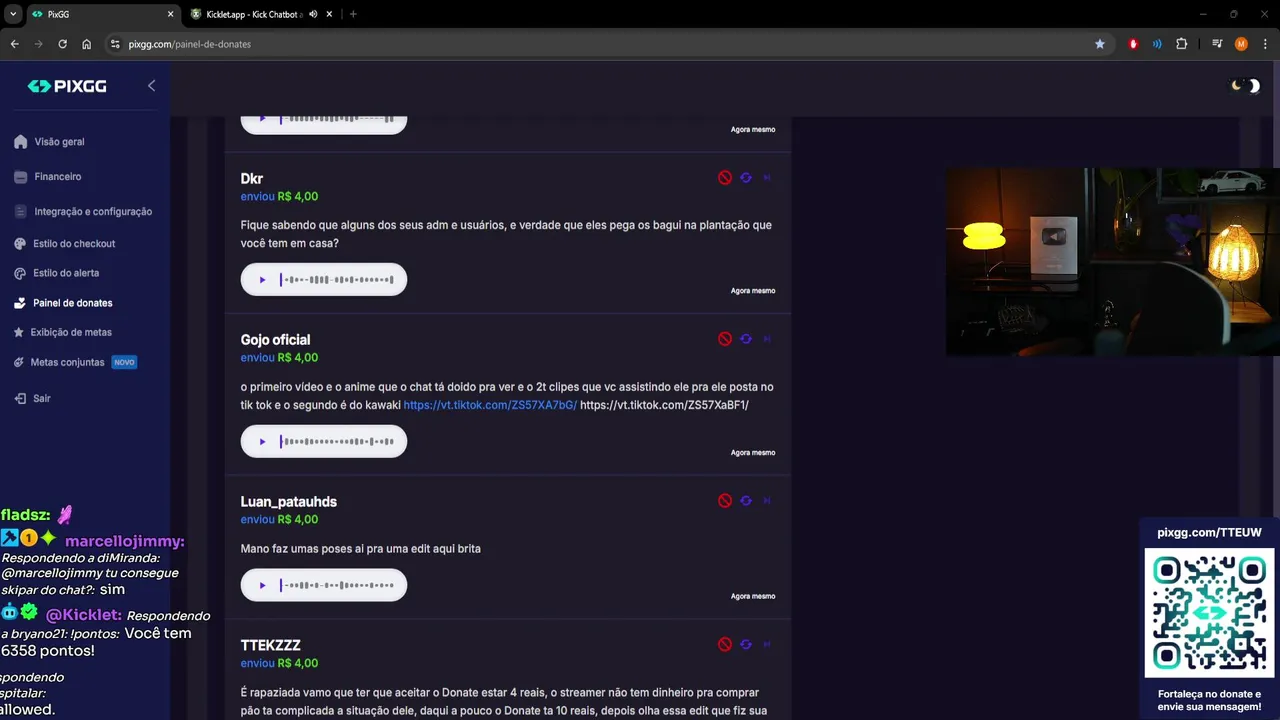Close the Kicklet.app tab
This screenshot has height=720, width=1280.
point(329,14)
